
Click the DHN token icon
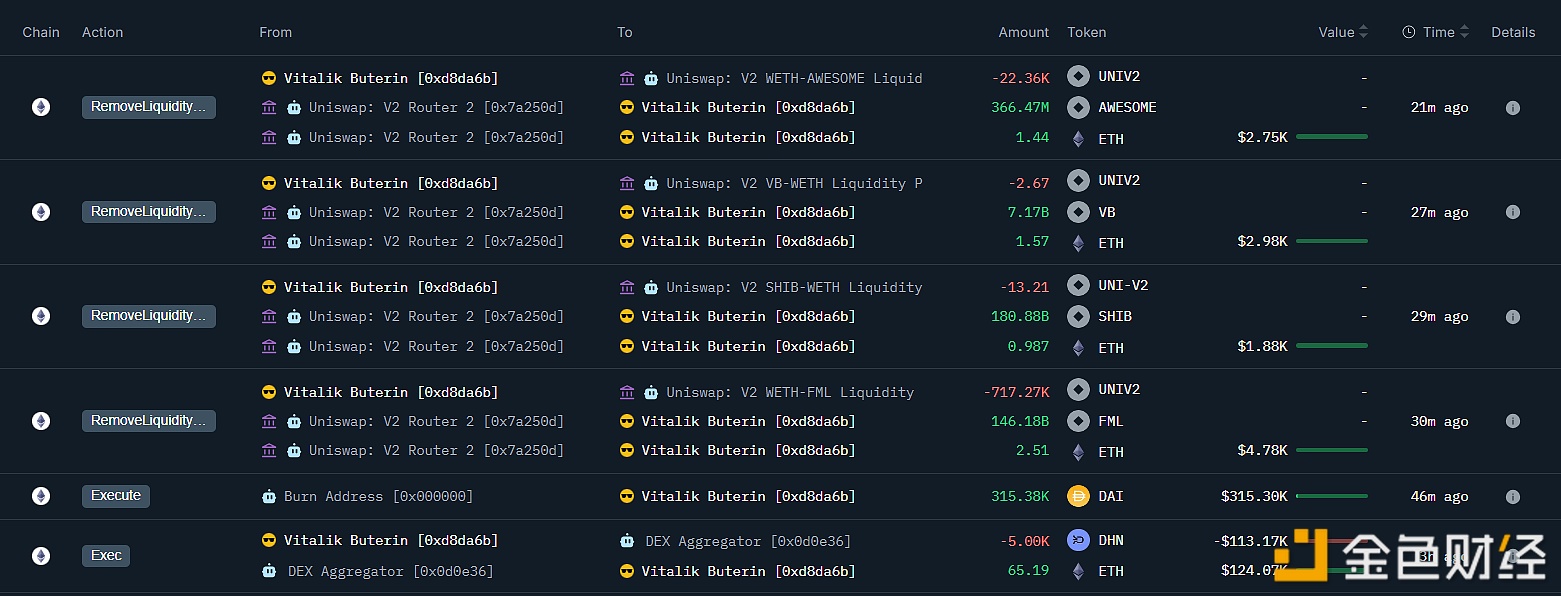click(x=1078, y=541)
